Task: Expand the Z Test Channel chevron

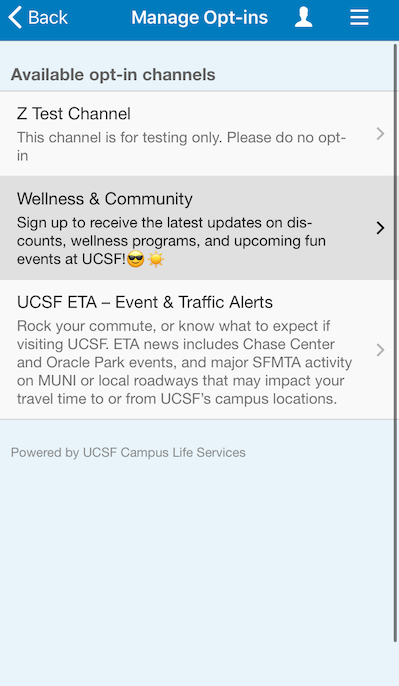Action: pos(380,134)
